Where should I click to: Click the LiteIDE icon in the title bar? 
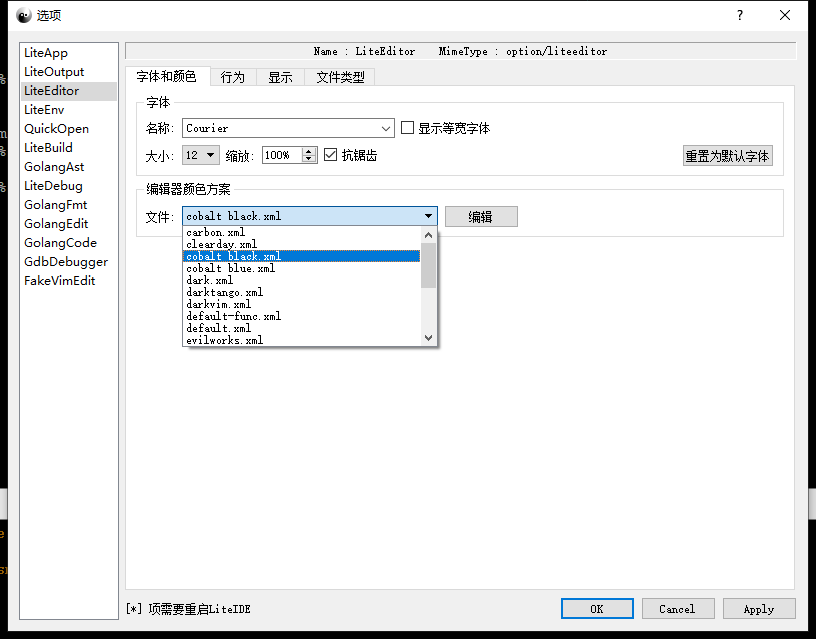coord(24,16)
